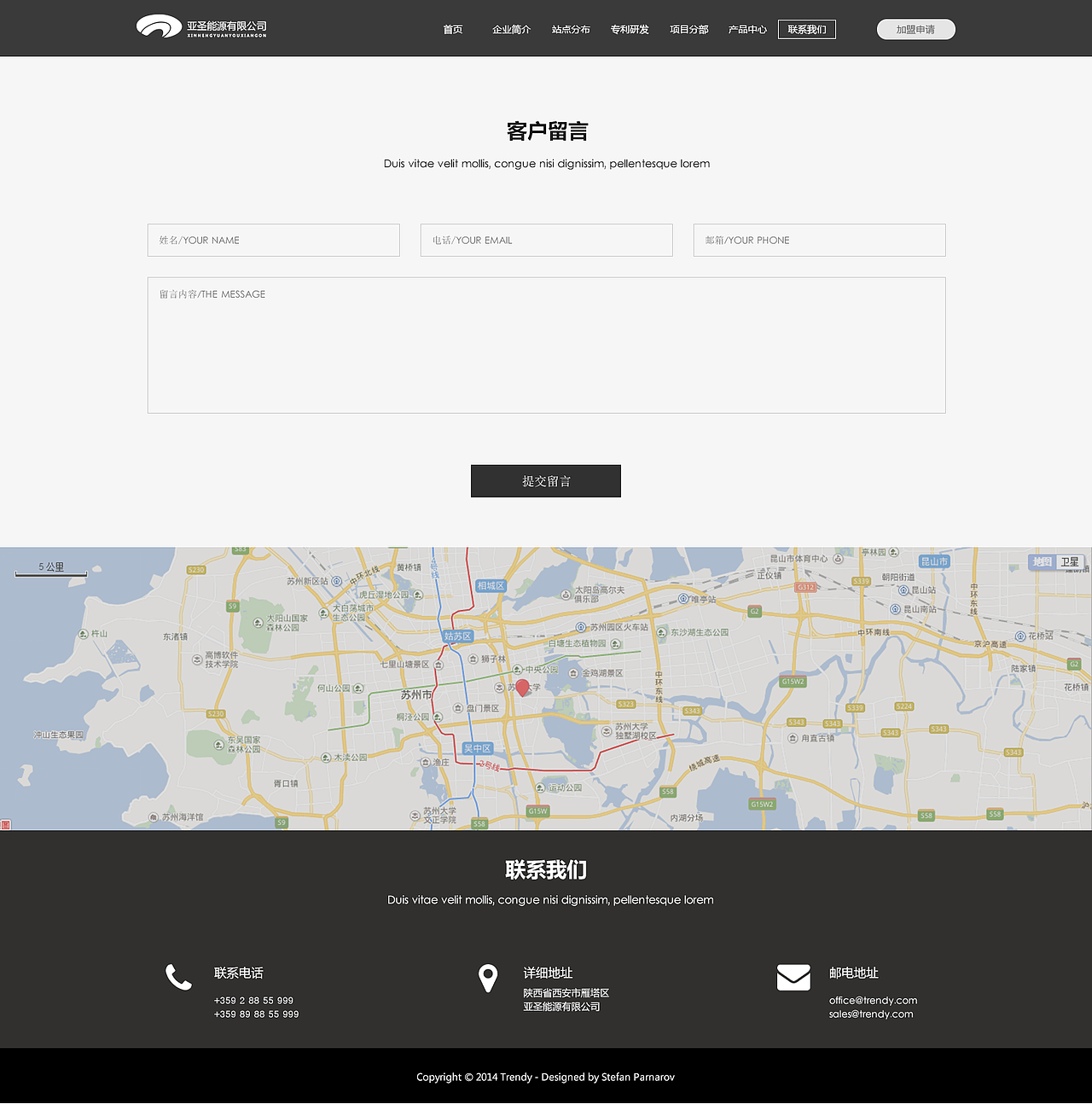Select 首页 in the navigation menu

pyautogui.click(x=452, y=29)
